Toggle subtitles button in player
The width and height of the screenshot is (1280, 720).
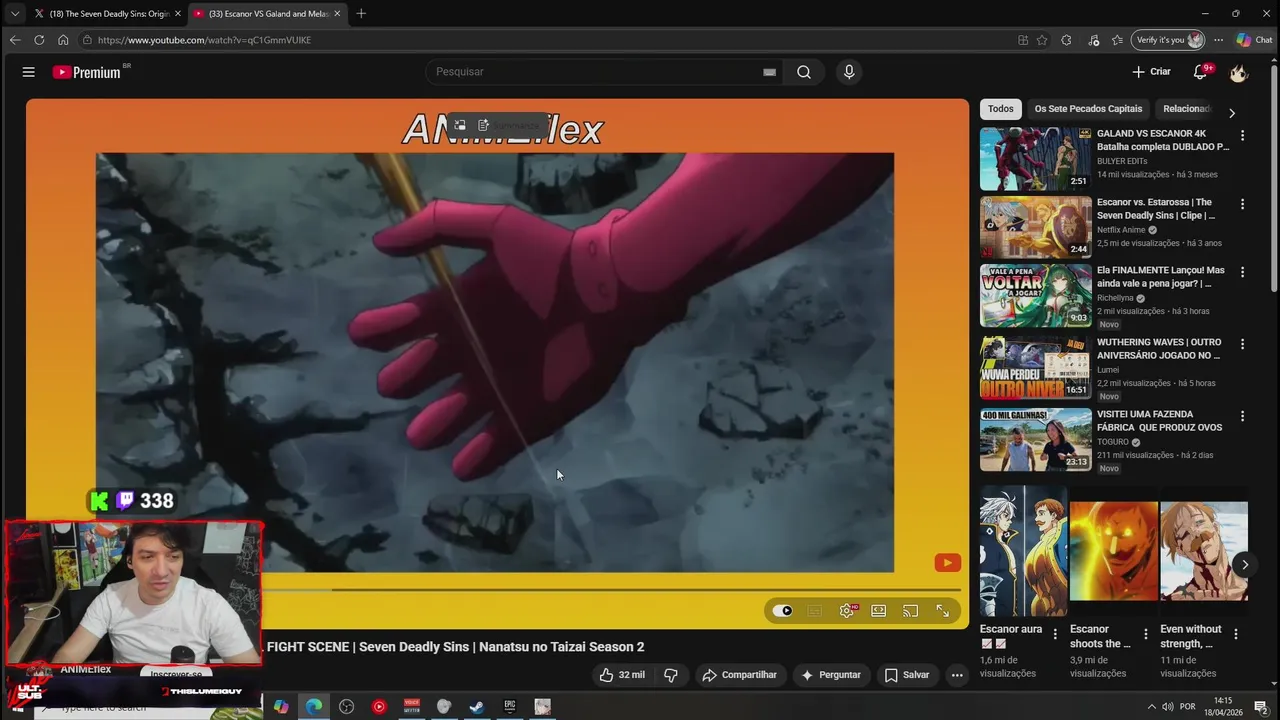pos(815,611)
